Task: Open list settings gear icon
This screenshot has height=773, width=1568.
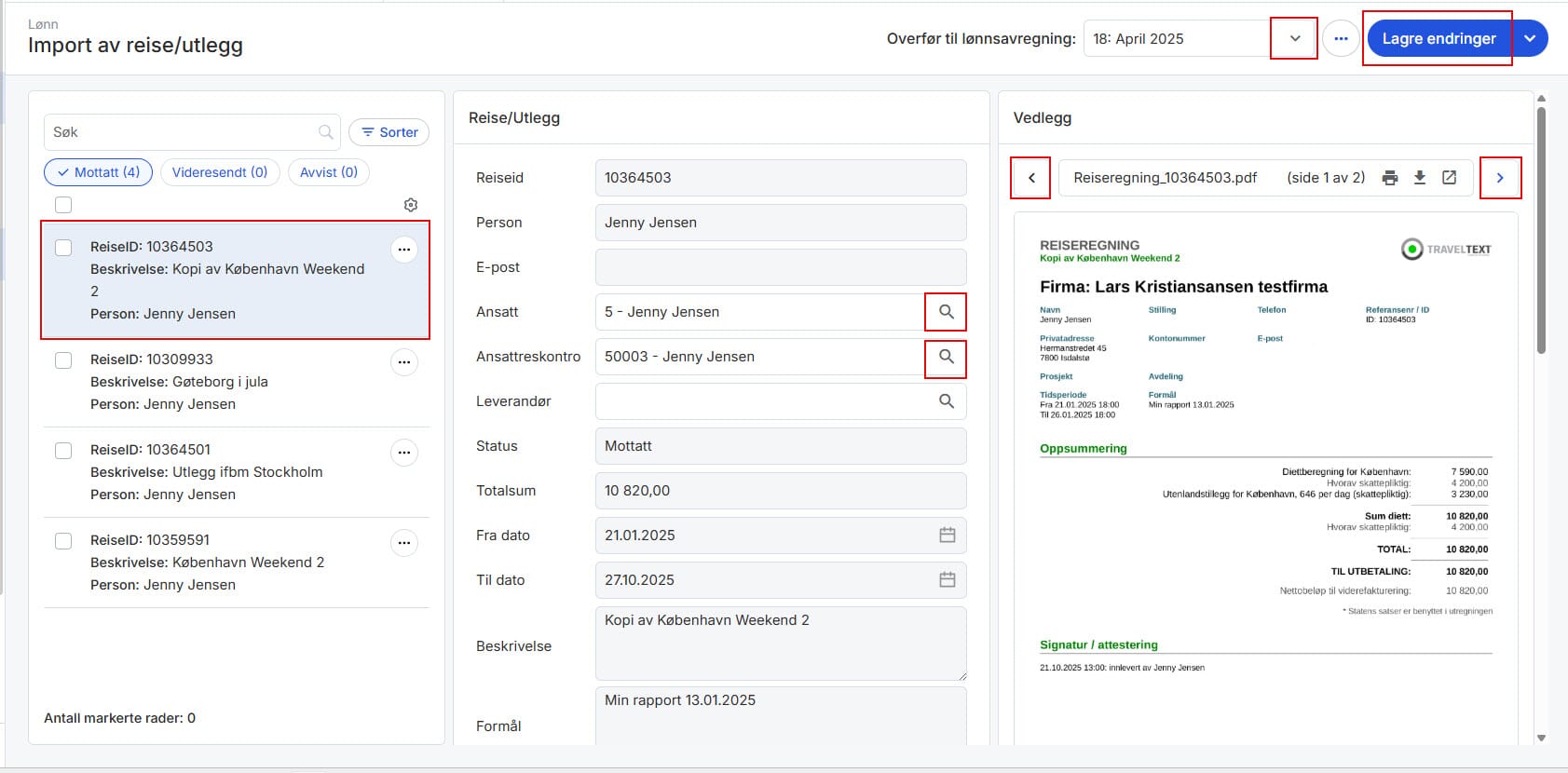Action: click(x=411, y=205)
